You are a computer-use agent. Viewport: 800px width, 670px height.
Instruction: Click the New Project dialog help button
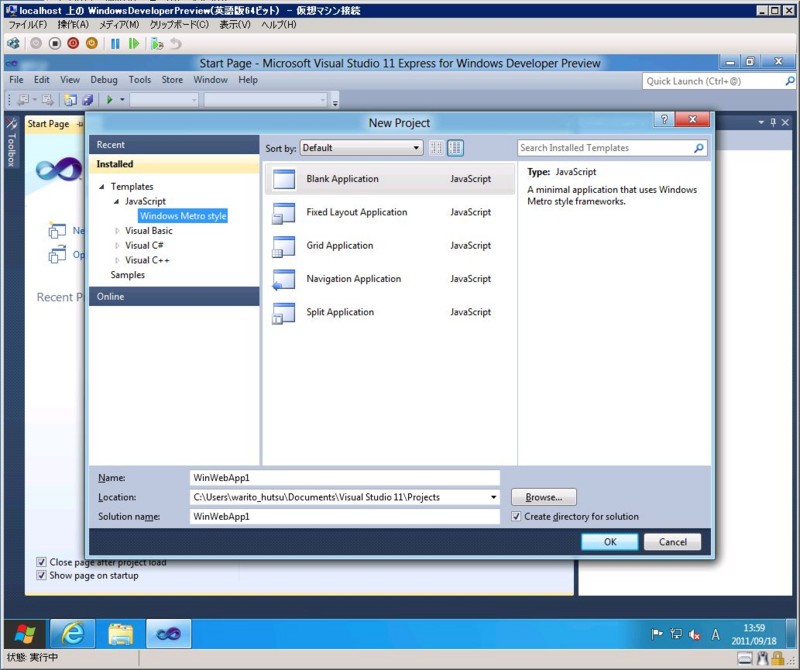[664, 119]
